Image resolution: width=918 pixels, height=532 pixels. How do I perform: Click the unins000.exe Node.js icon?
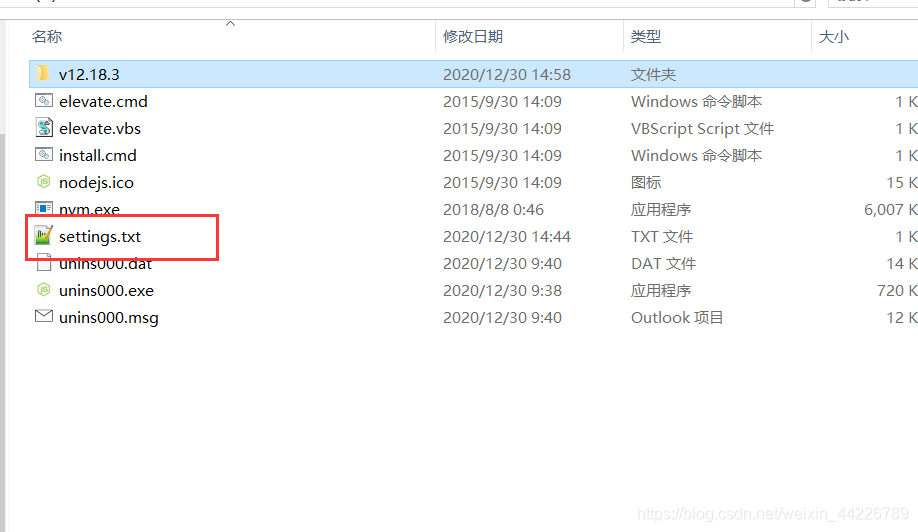44,289
